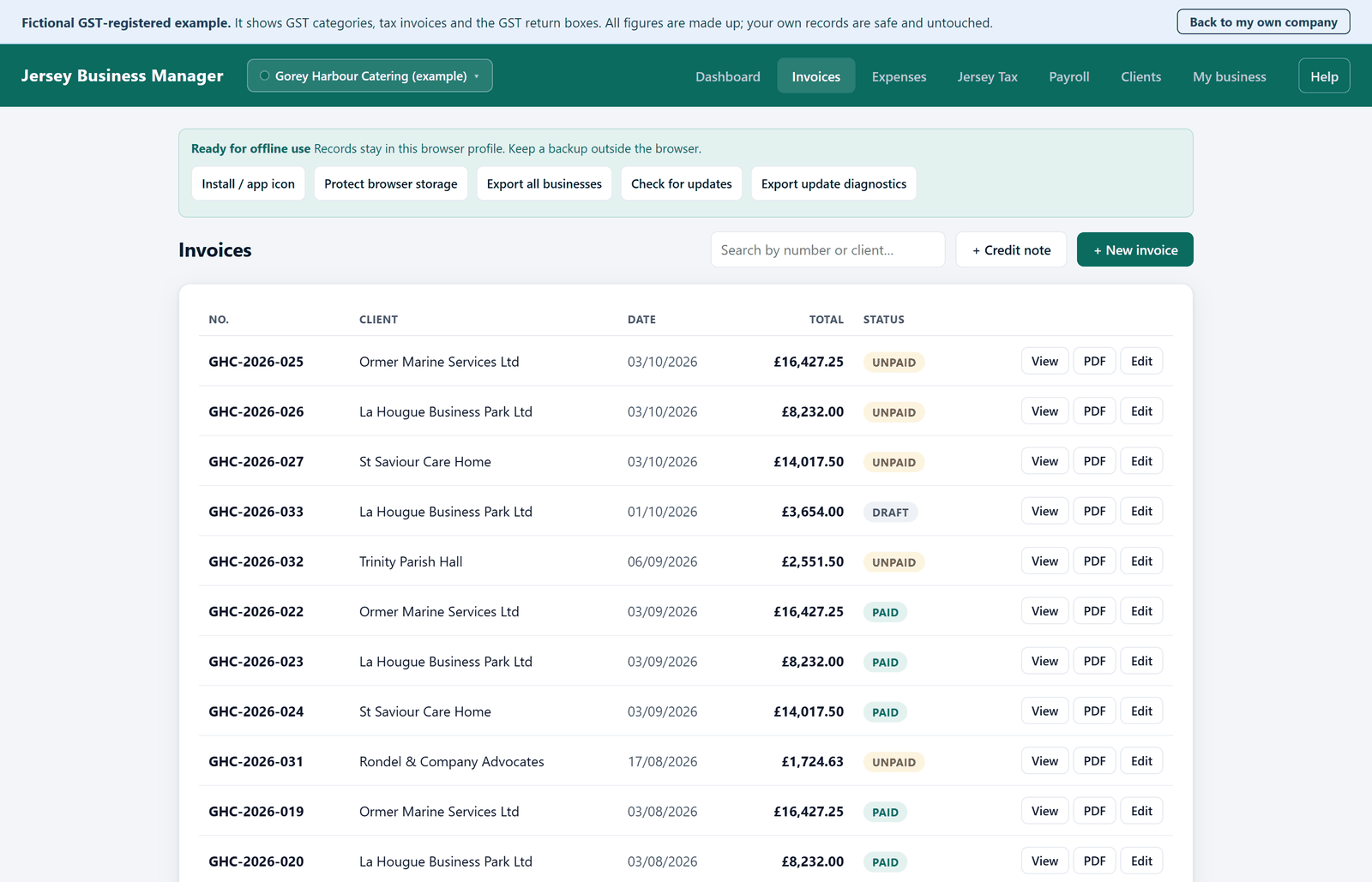
Task: View invoice GHC-2026-025
Action: (x=1044, y=361)
